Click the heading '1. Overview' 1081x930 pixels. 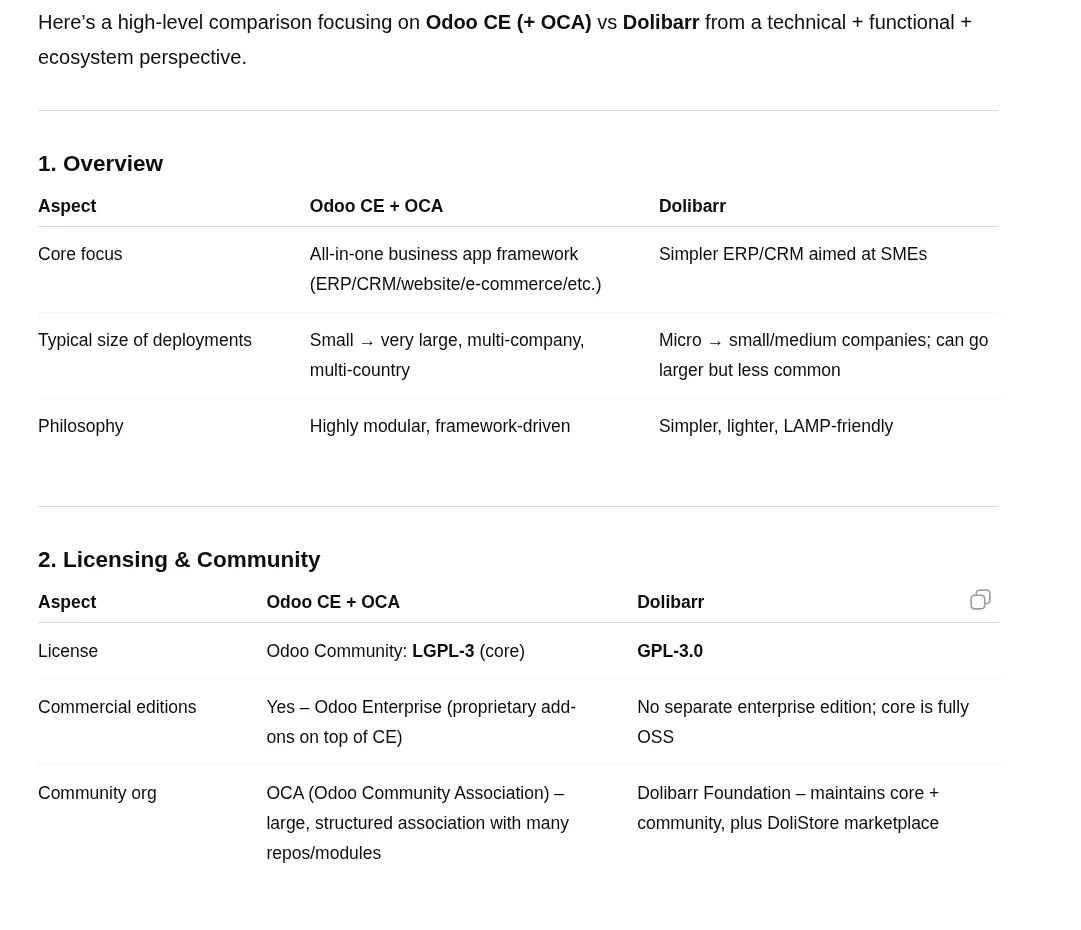click(x=100, y=163)
